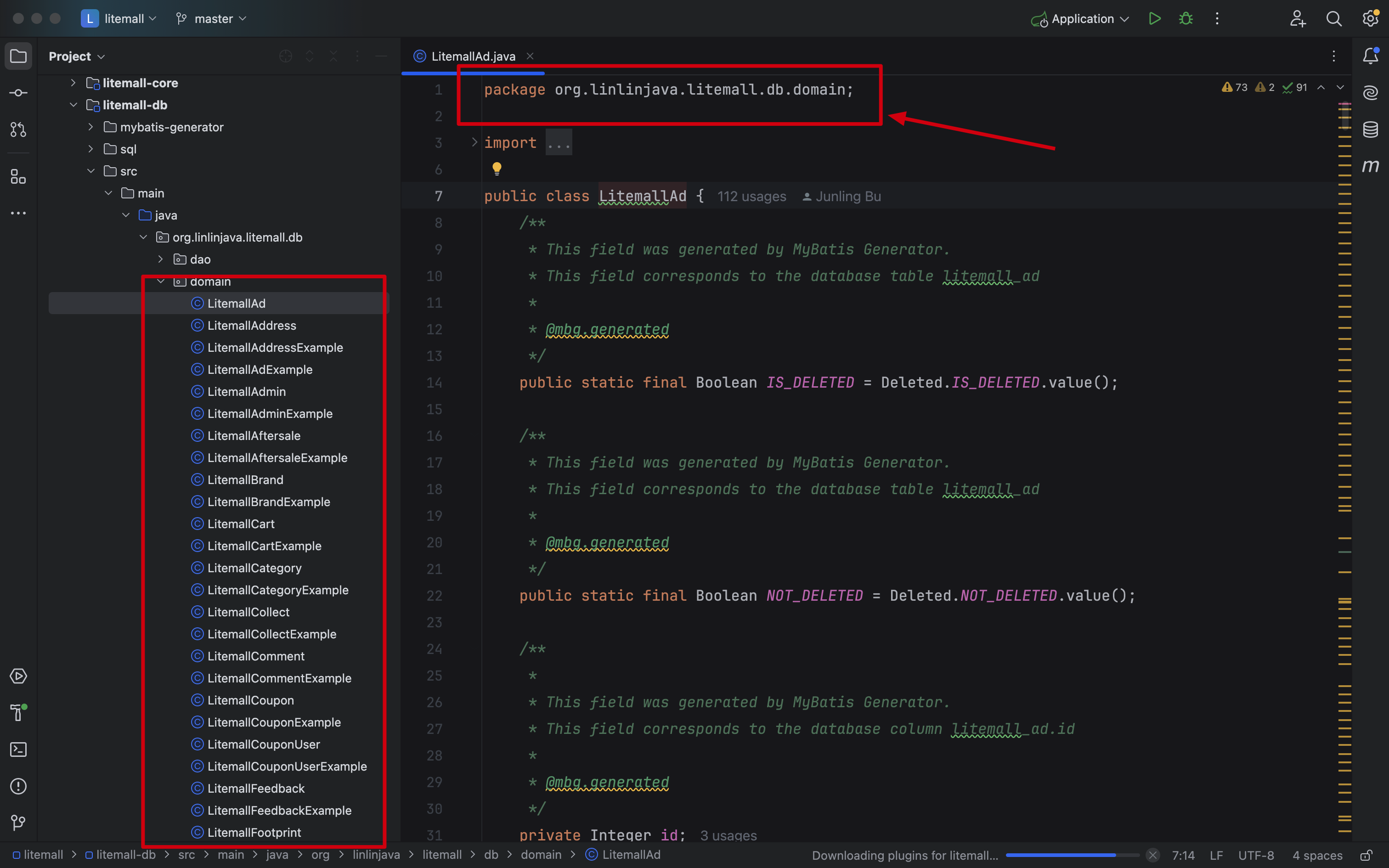
Task: Click the domain breadcrumb in navigation bar
Action: pos(541,855)
